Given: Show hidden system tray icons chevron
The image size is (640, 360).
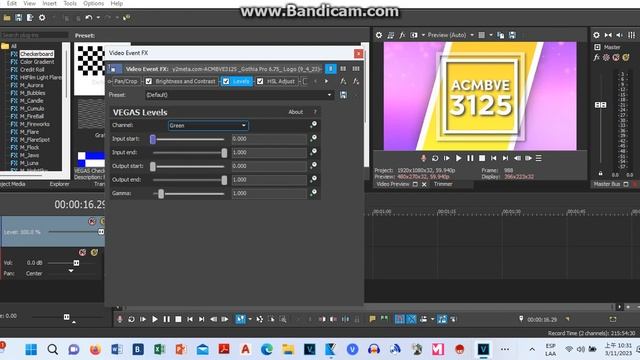Looking at the screenshot, I should pos(532,349).
